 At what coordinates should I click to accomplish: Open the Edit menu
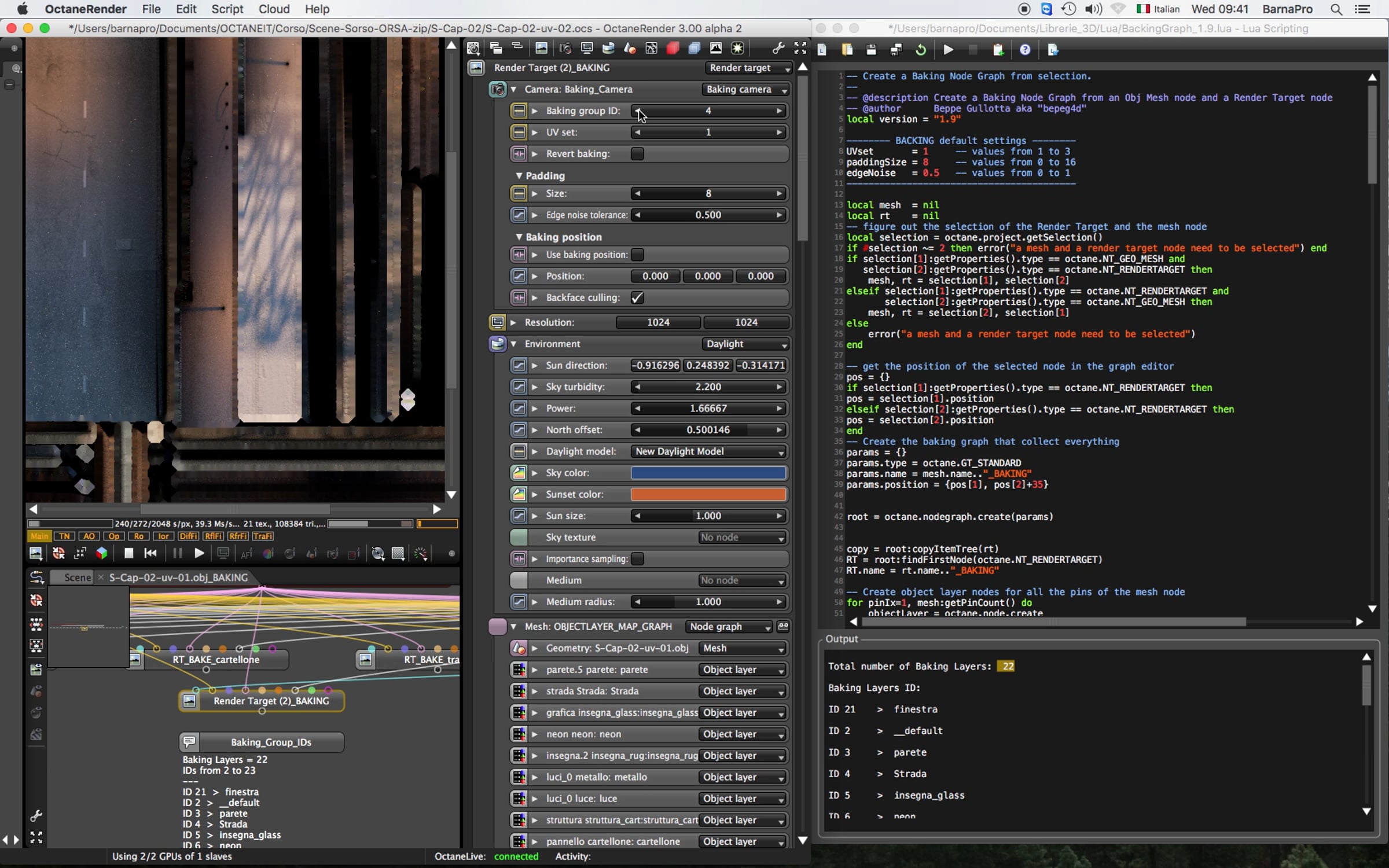(x=186, y=9)
